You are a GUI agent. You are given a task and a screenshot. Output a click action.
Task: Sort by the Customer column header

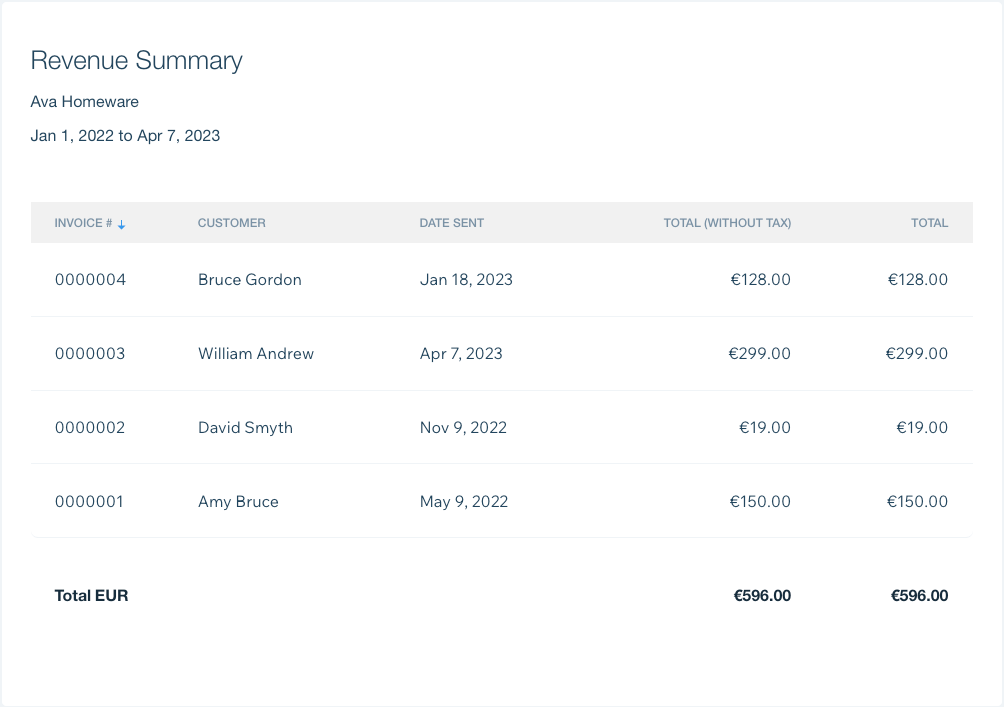click(231, 223)
